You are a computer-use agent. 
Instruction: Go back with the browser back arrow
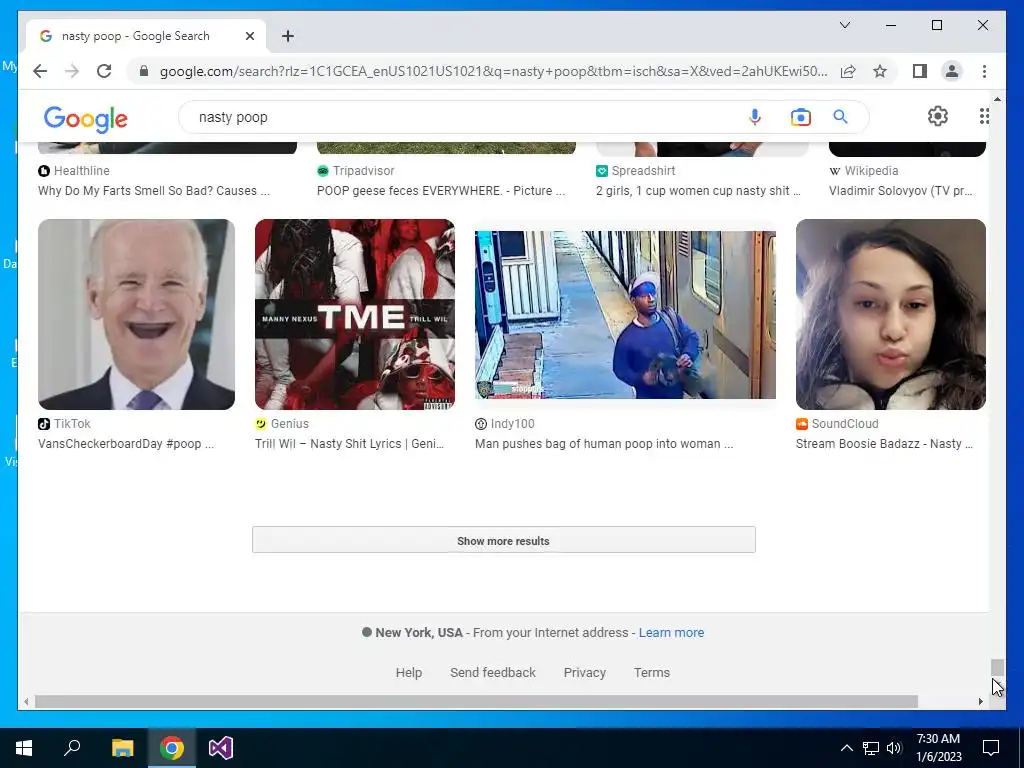coord(40,71)
